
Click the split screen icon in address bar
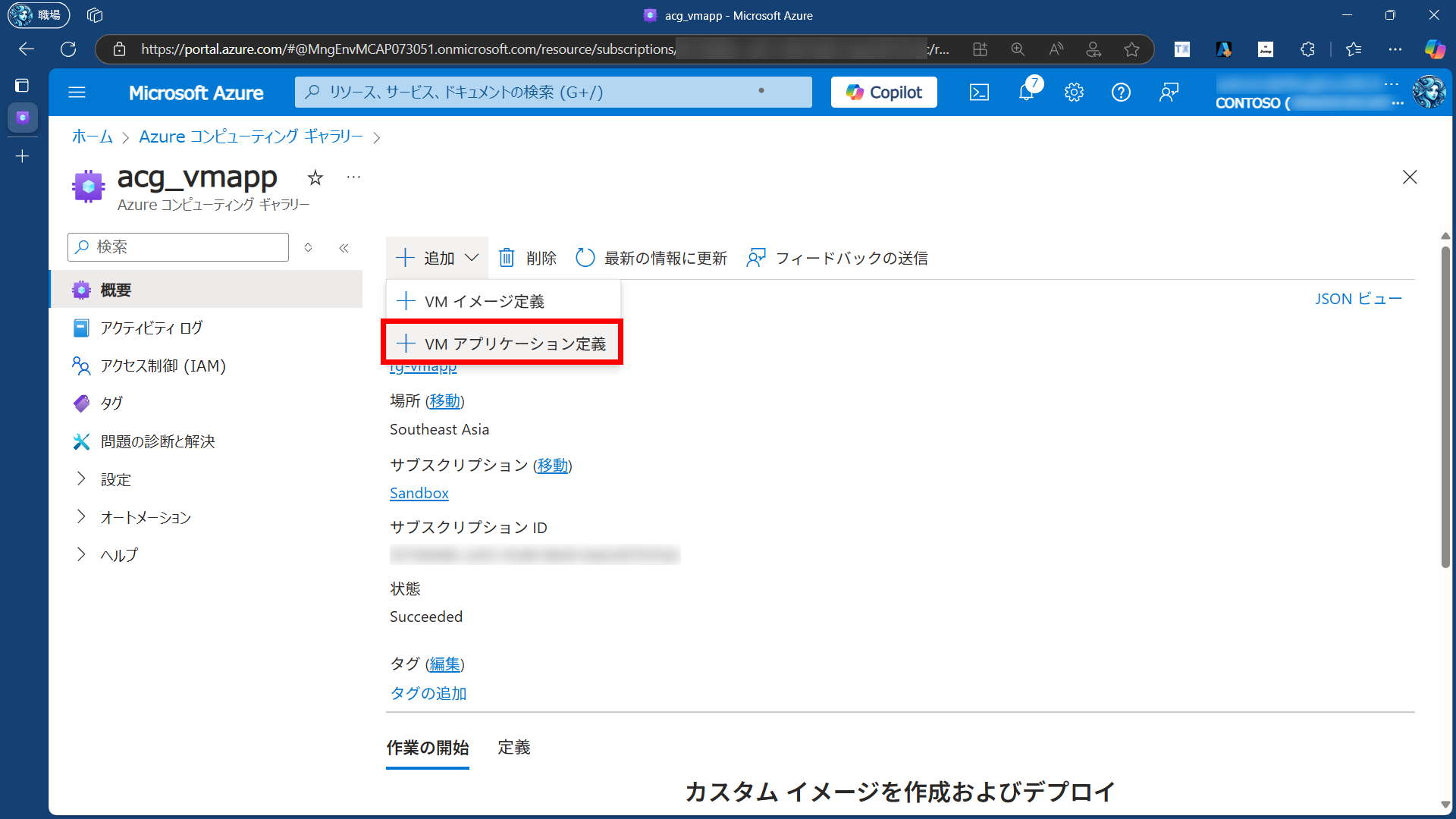point(980,49)
